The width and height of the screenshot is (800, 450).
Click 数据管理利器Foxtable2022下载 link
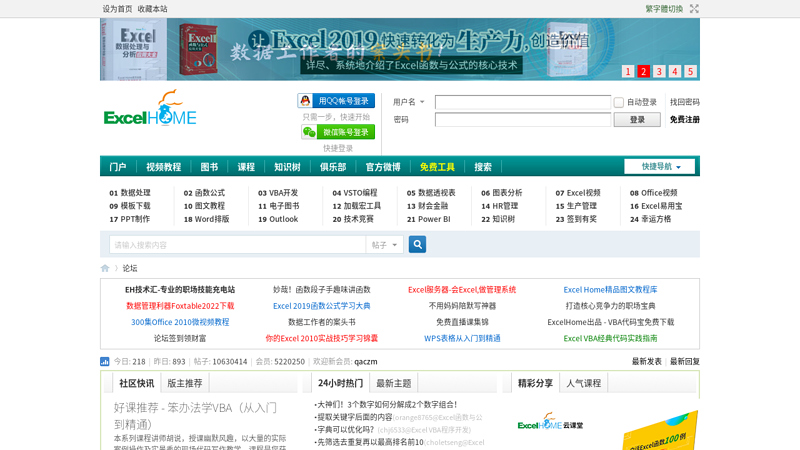[180, 306]
